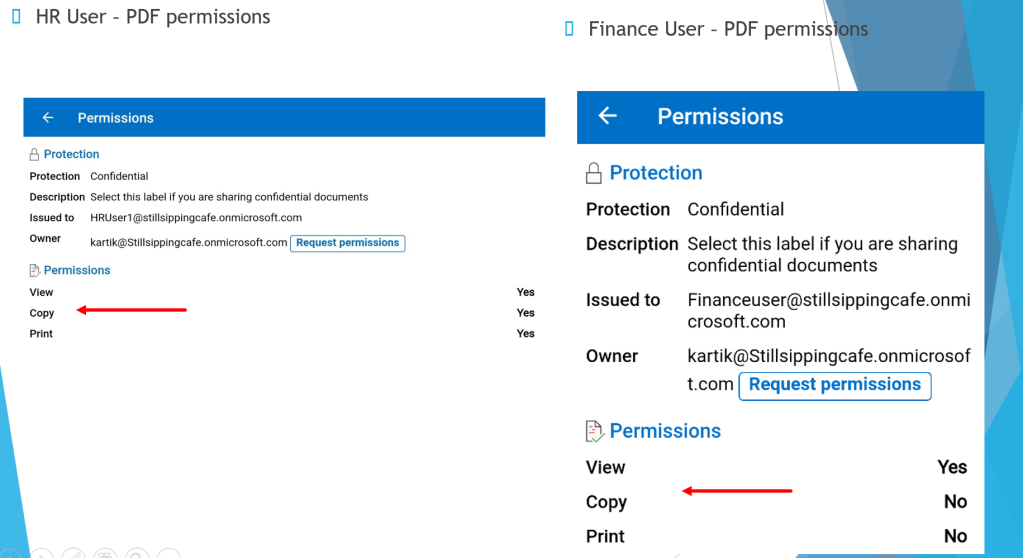Click back arrow in Finance Permissions header
This screenshot has width=1023, height=558.
coord(607,116)
